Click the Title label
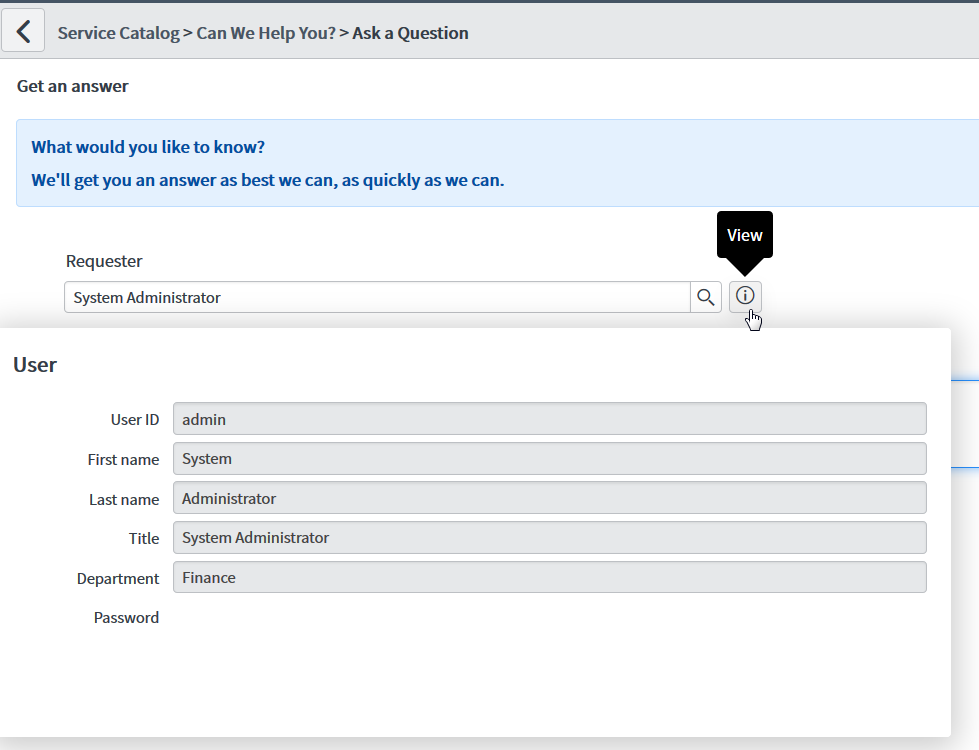The image size is (979, 750). pos(144,538)
